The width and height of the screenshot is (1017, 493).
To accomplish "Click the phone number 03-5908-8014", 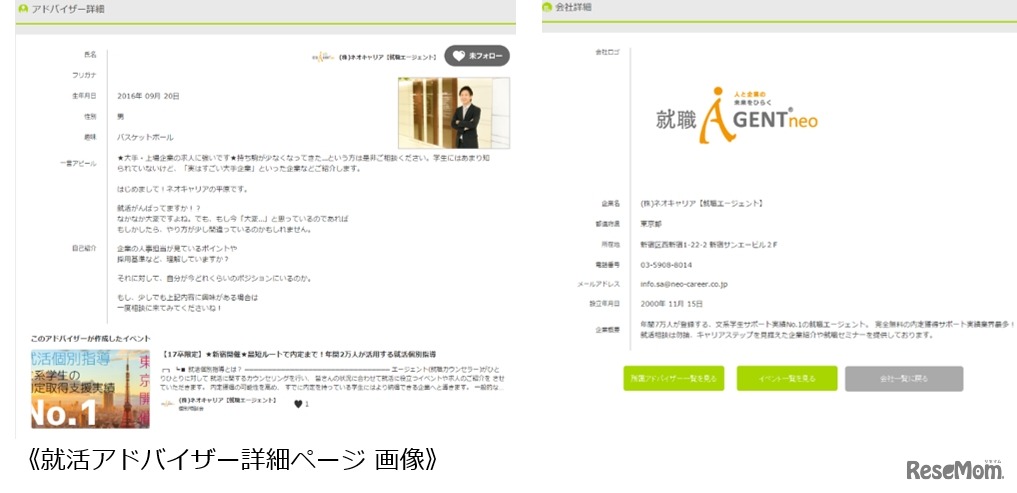I will pyautogui.click(x=665, y=265).
